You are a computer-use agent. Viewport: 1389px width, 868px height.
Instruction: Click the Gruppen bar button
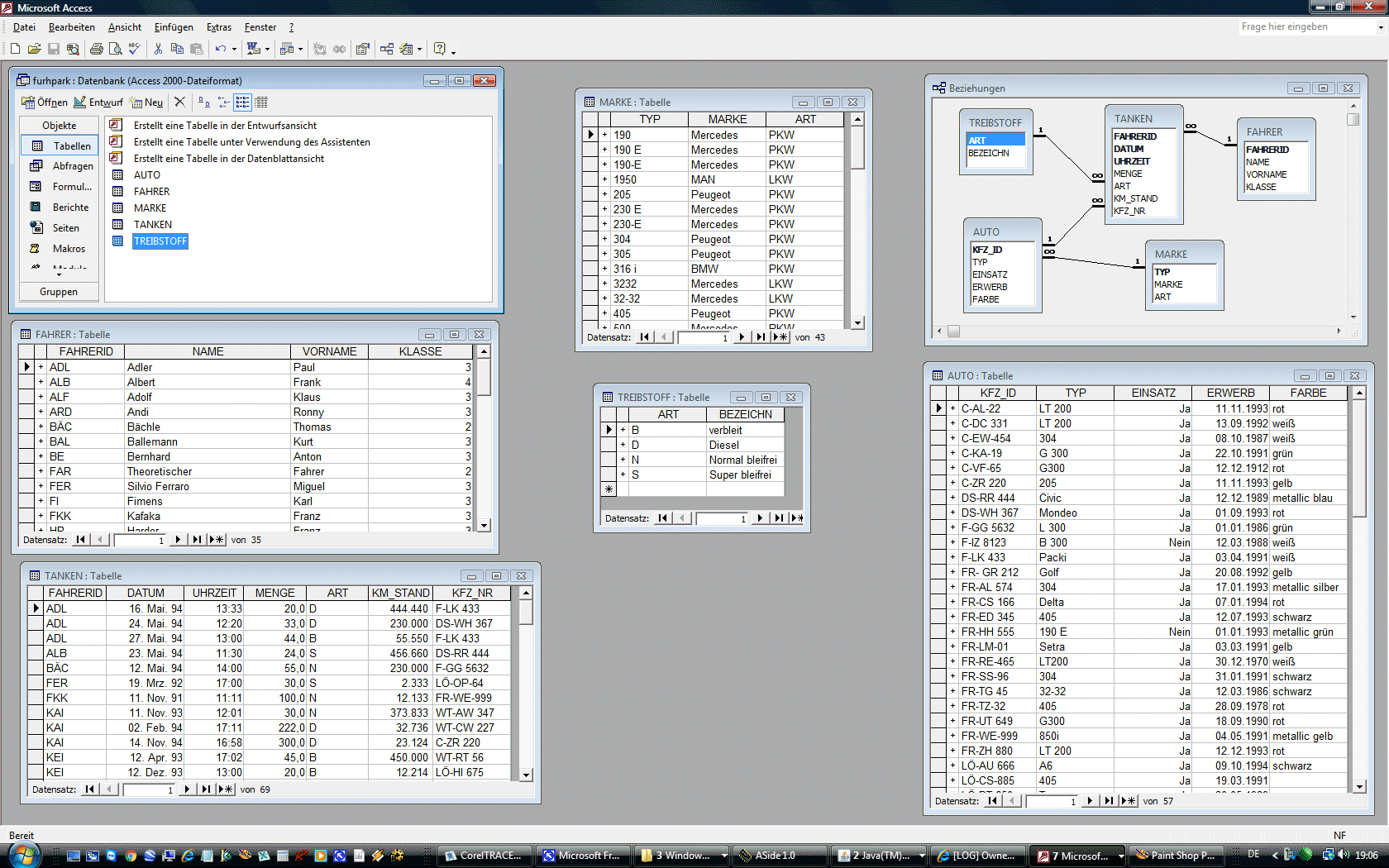60,292
